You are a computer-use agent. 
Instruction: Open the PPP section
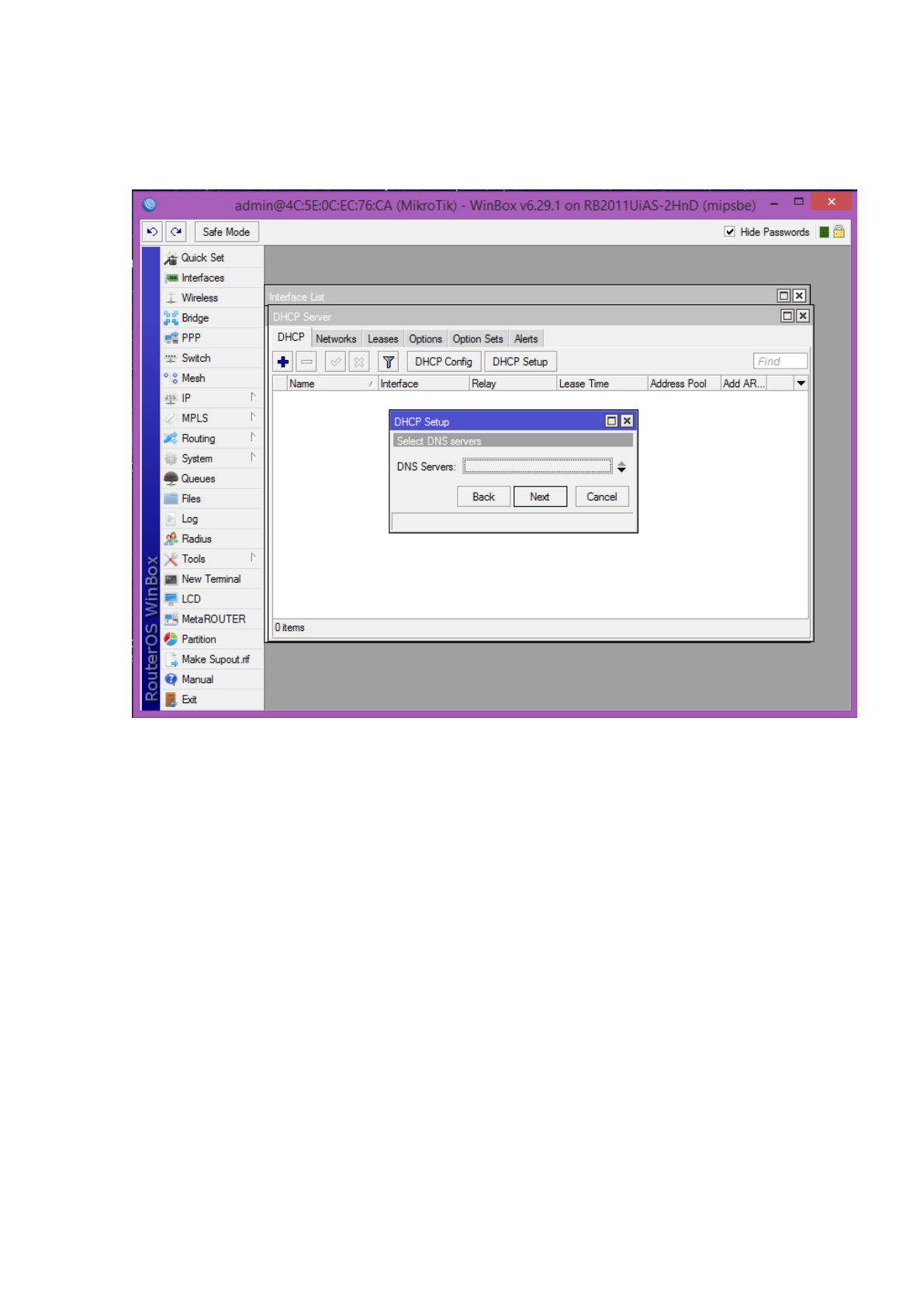(x=212, y=338)
